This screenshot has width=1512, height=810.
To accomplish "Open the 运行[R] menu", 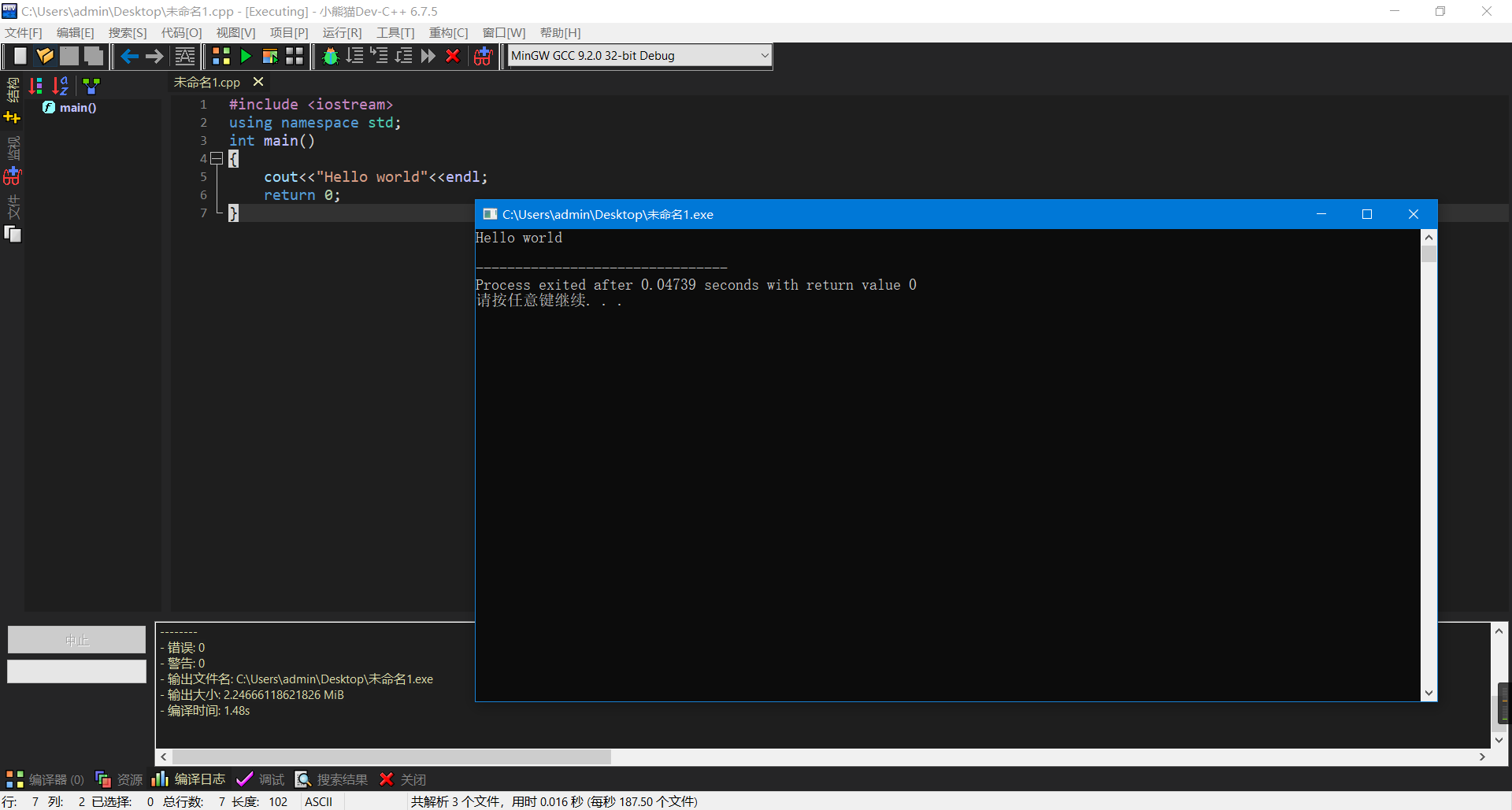I will click(x=342, y=32).
